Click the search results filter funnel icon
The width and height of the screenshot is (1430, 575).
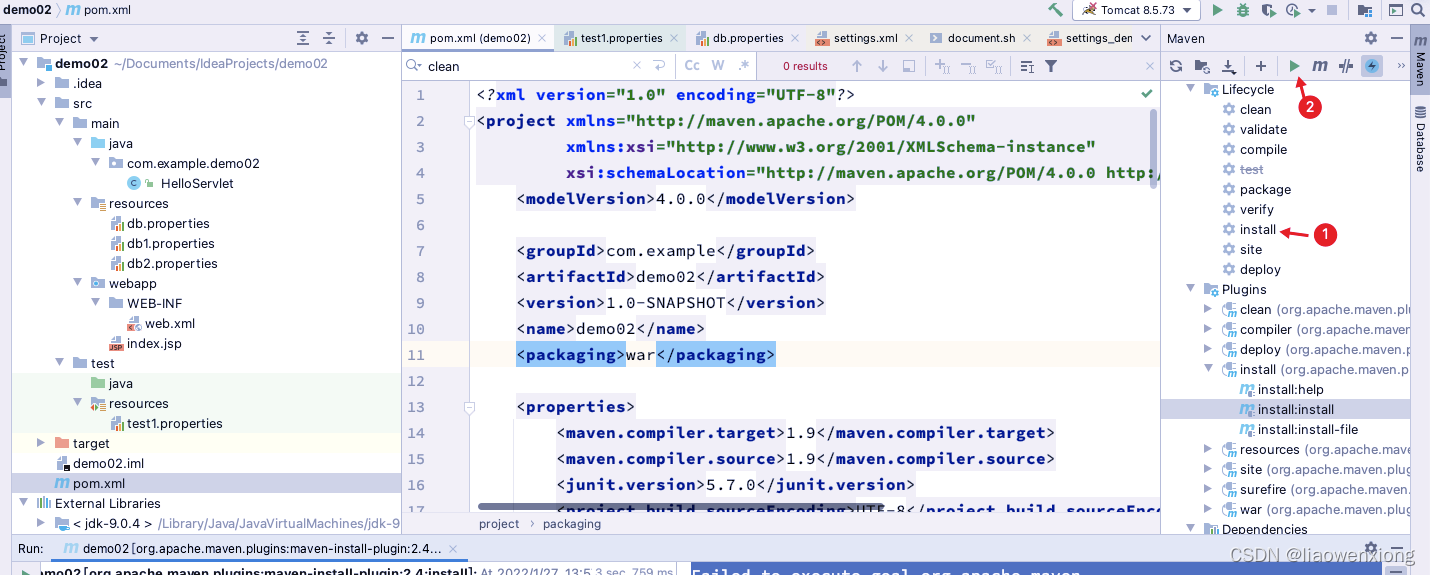pyautogui.click(x=1051, y=66)
